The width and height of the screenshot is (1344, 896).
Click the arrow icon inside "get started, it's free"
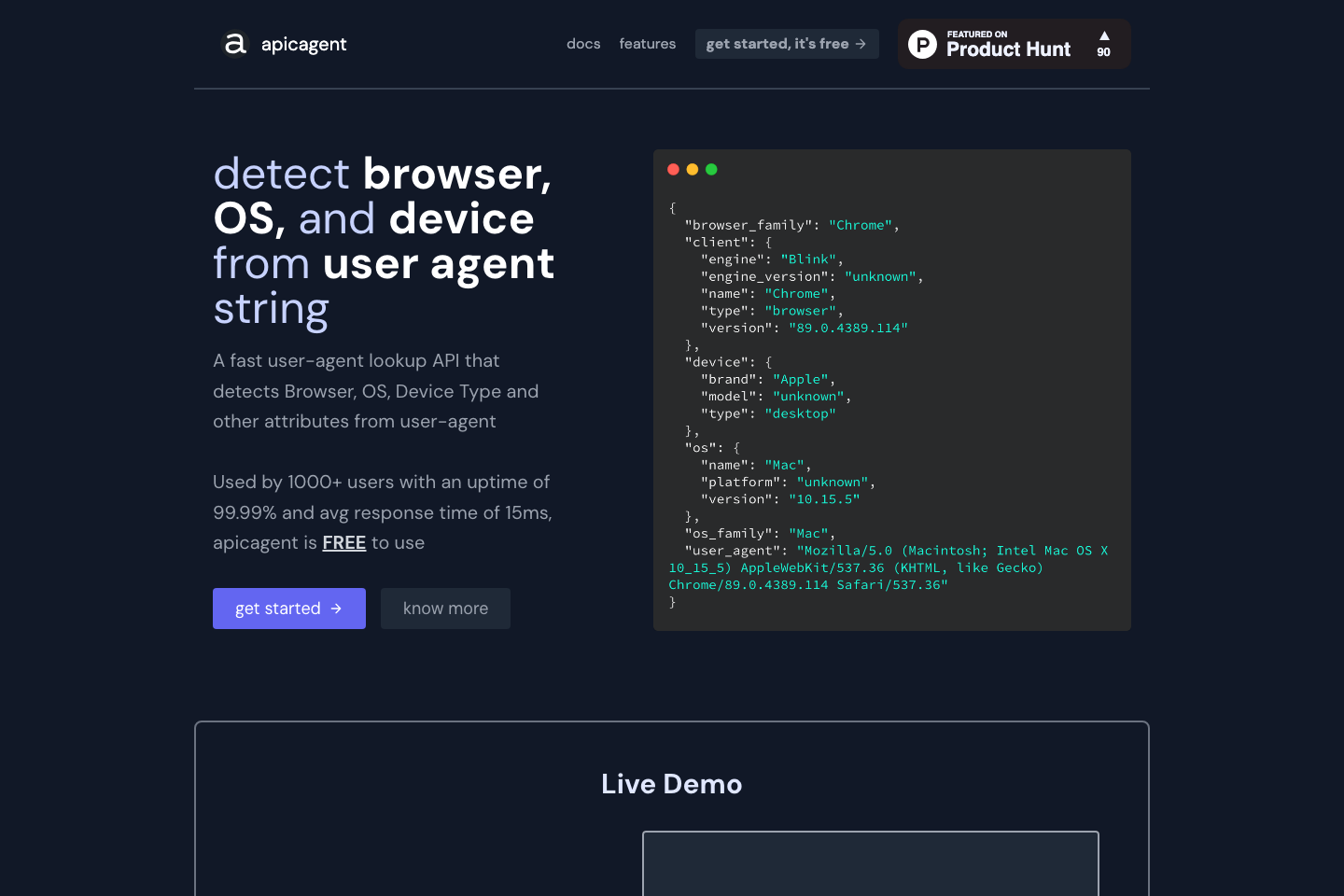[861, 44]
